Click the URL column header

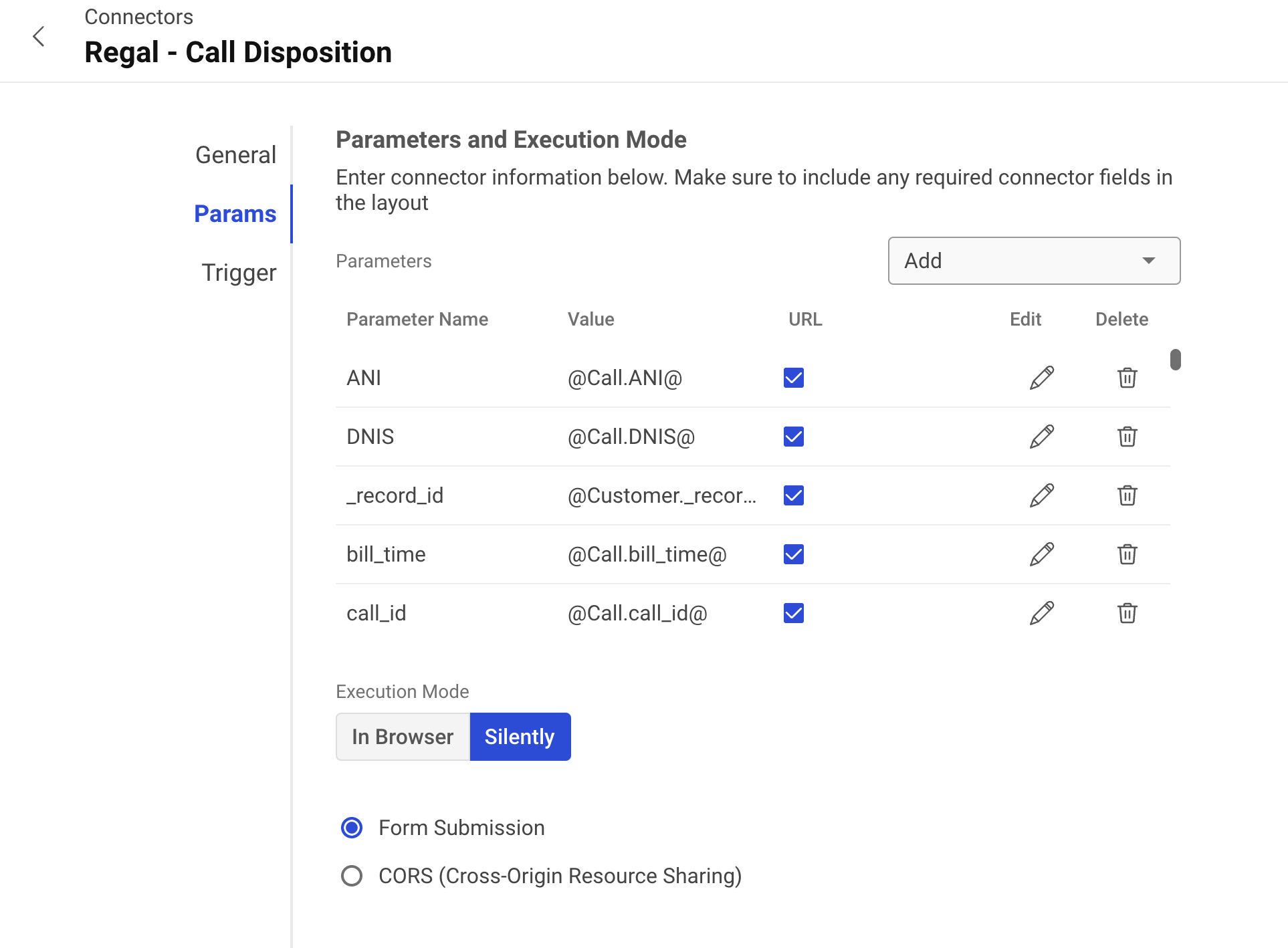805,319
